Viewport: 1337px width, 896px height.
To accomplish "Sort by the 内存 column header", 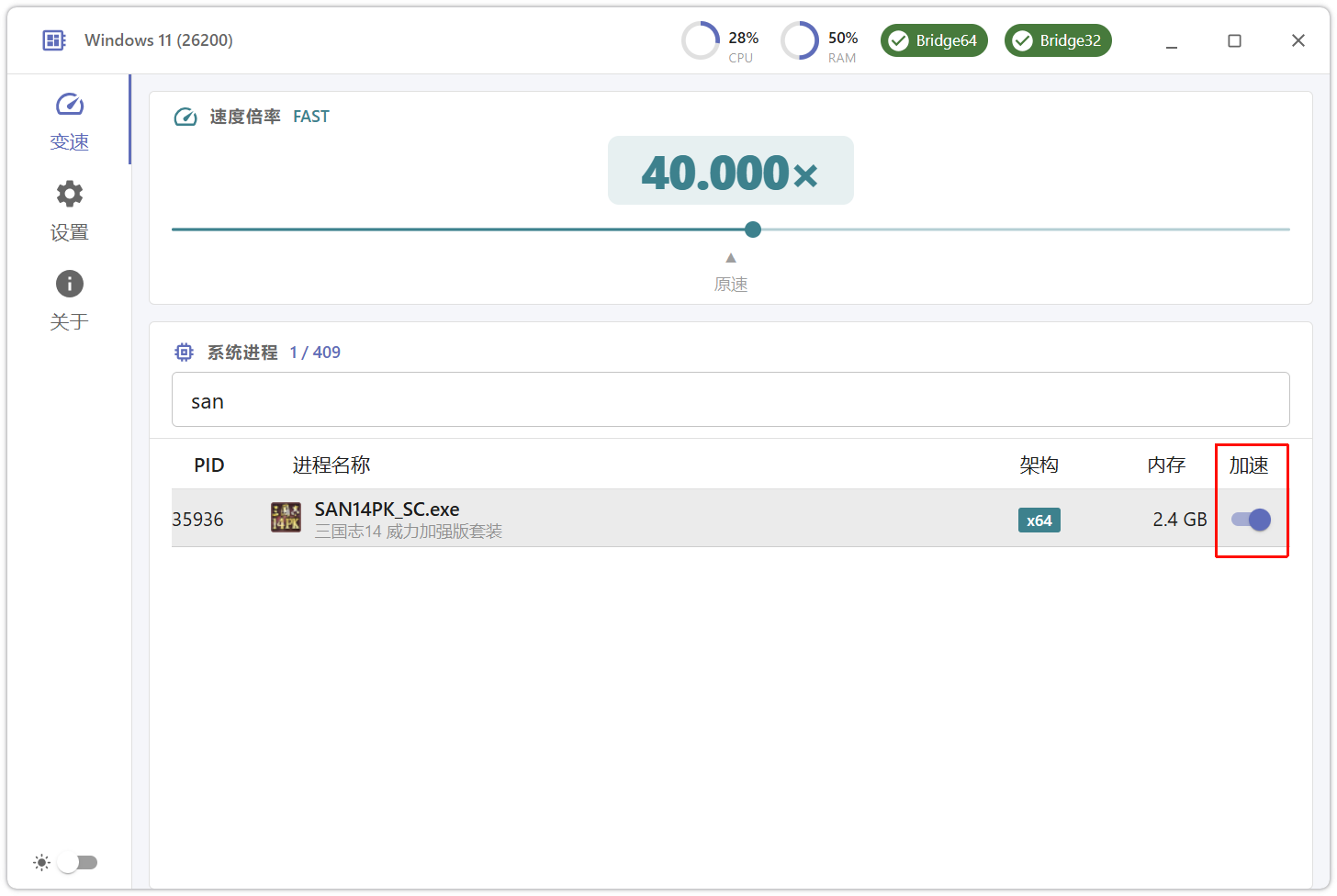I will (x=1166, y=465).
